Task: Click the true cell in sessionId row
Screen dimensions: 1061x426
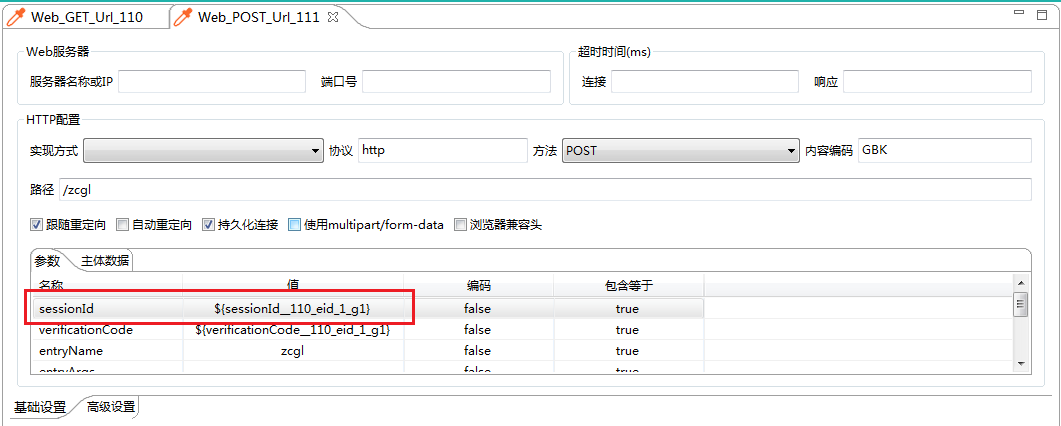Action: (628, 309)
